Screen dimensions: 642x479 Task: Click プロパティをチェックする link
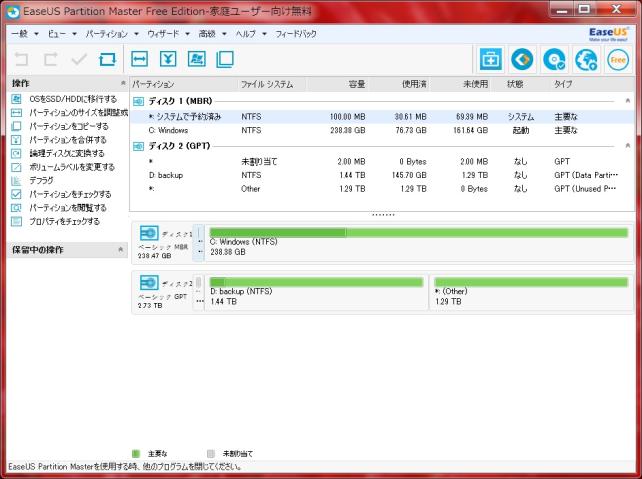coord(64,221)
